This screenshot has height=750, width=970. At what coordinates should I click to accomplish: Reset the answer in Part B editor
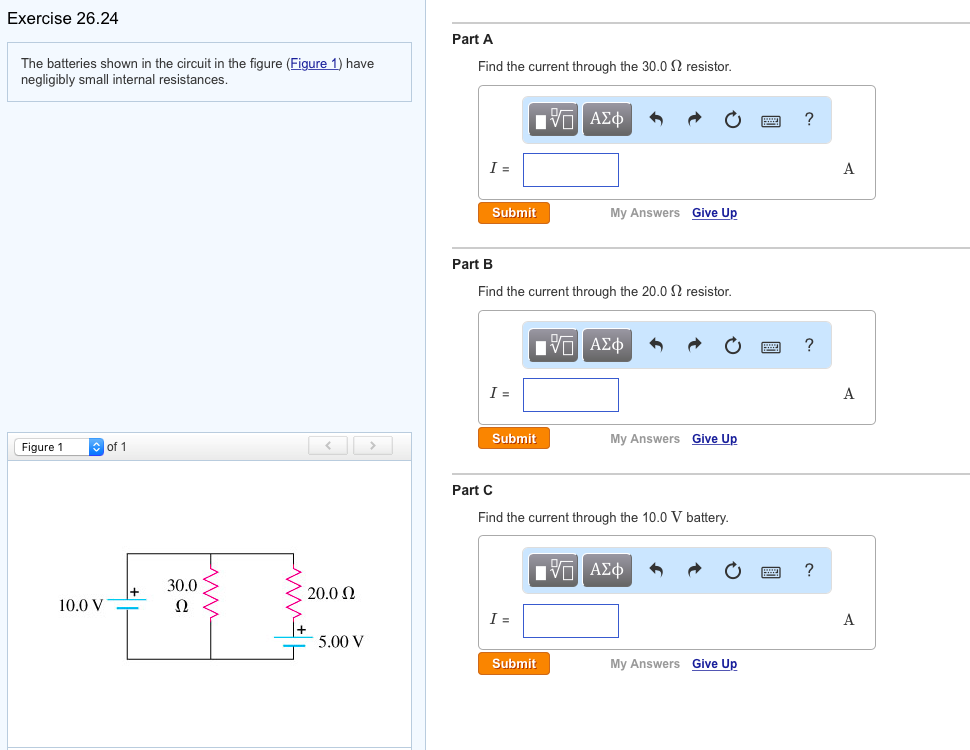[733, 345]
